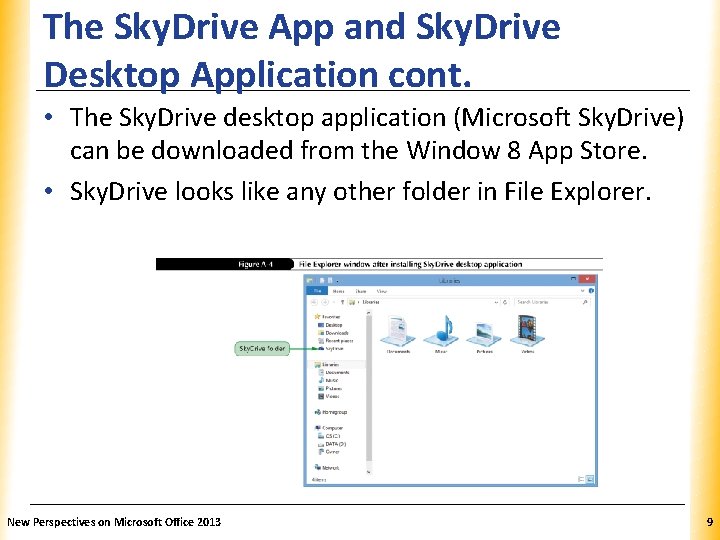Select Network in navigation pane

(327, 468)
